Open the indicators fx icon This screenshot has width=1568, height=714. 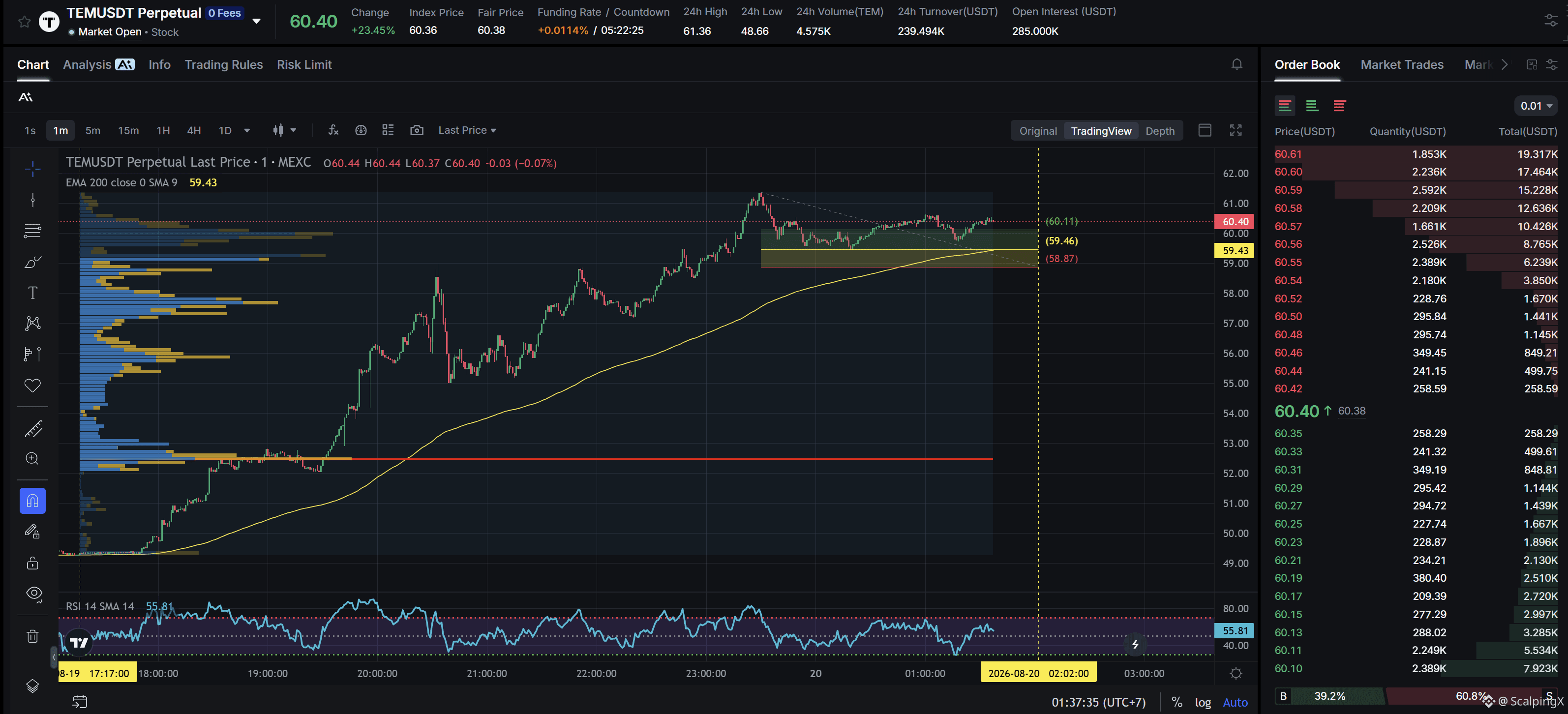333,130
